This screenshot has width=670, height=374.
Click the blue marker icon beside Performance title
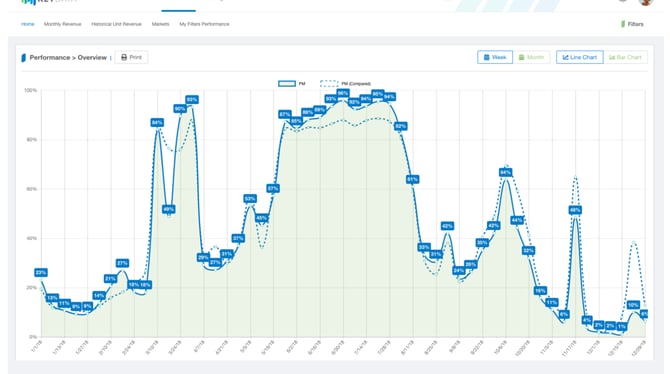[x=24, y=58]
